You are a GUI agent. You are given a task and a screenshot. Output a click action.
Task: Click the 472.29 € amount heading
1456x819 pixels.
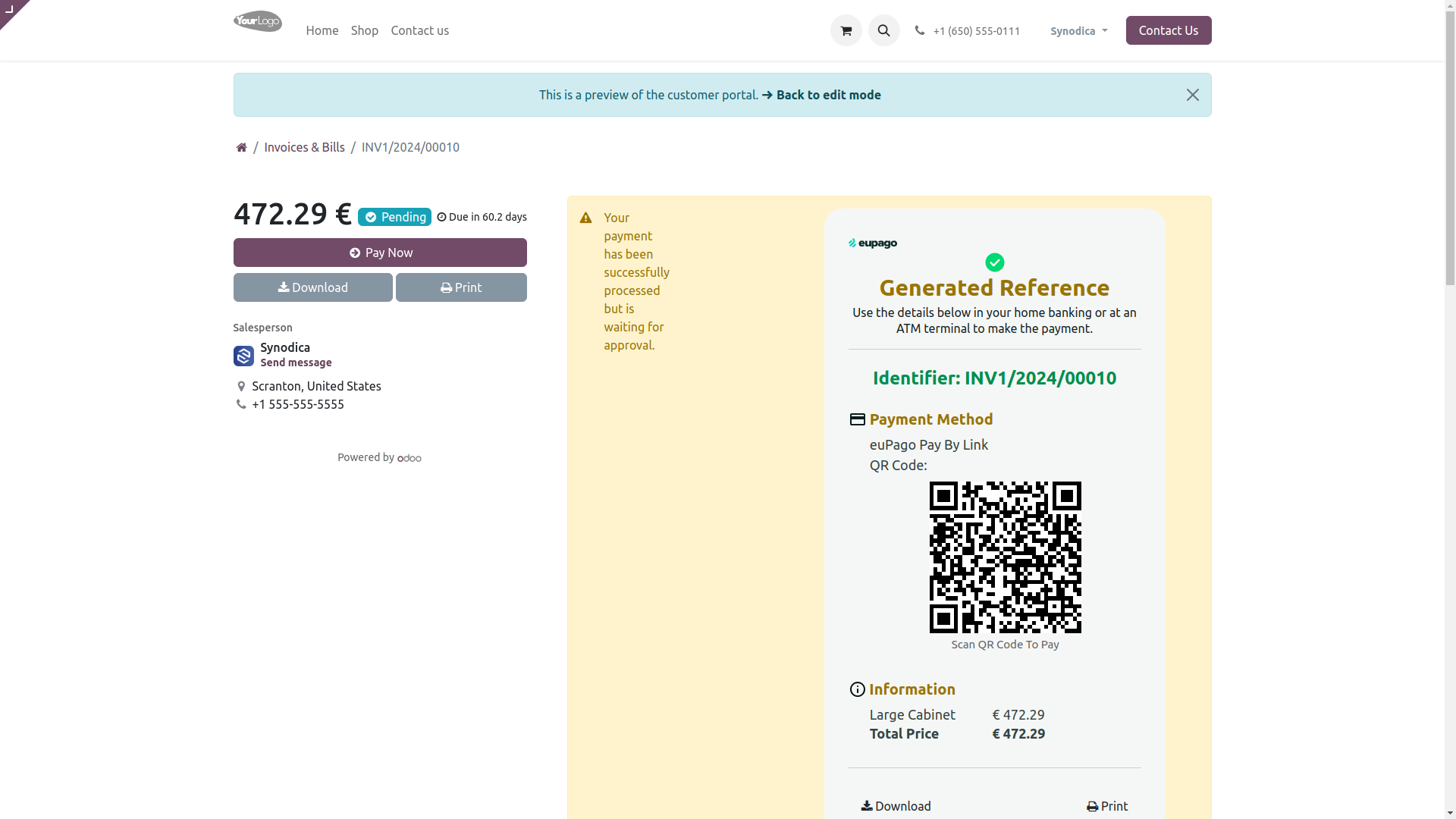[292, 214]
